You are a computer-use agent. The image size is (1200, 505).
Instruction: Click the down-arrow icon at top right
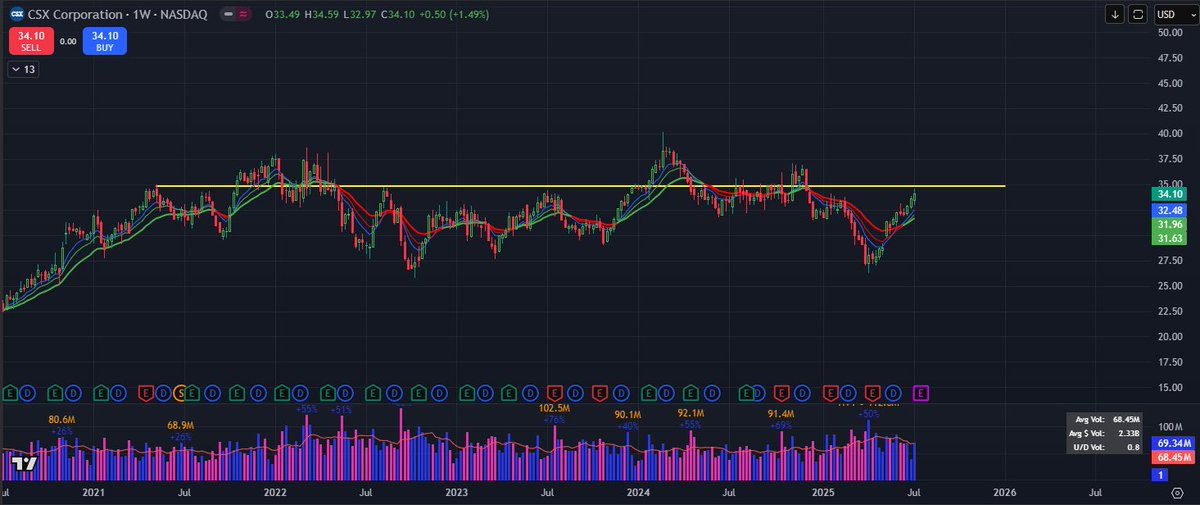tap(1115, 14)
